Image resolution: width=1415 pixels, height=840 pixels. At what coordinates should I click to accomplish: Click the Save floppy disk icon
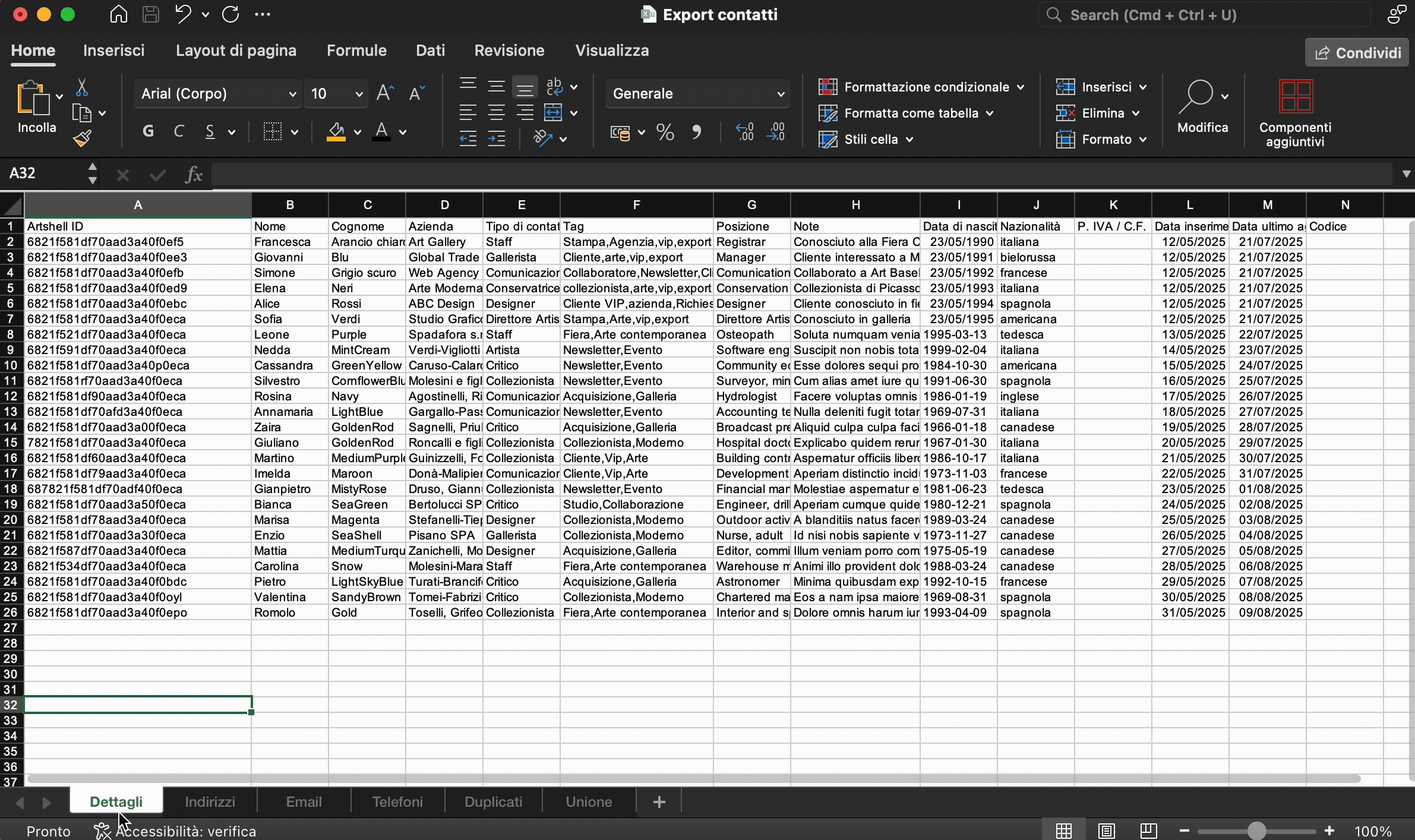(x=151, y=14)
